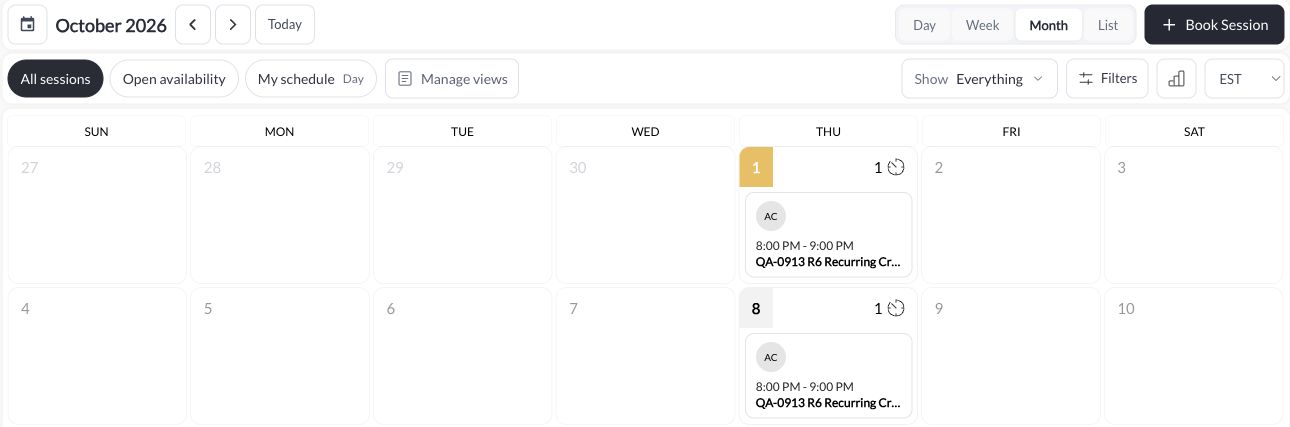The height and width of the screenshot is (427, 1290).
Task: Select Saturday date 3 cell
Action: 1194,215
